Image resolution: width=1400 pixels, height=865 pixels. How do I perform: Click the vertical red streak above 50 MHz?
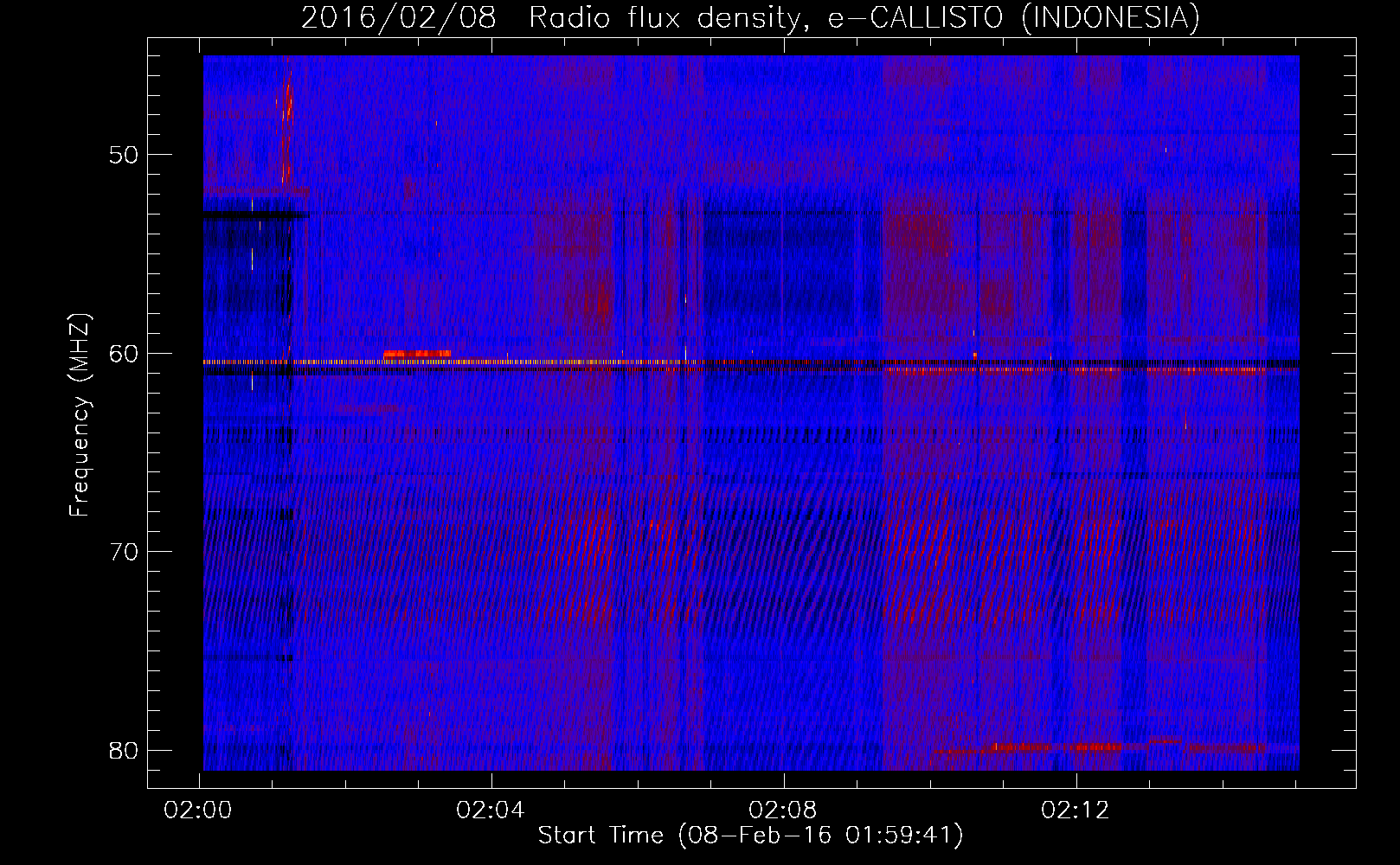tap(287, 121)
